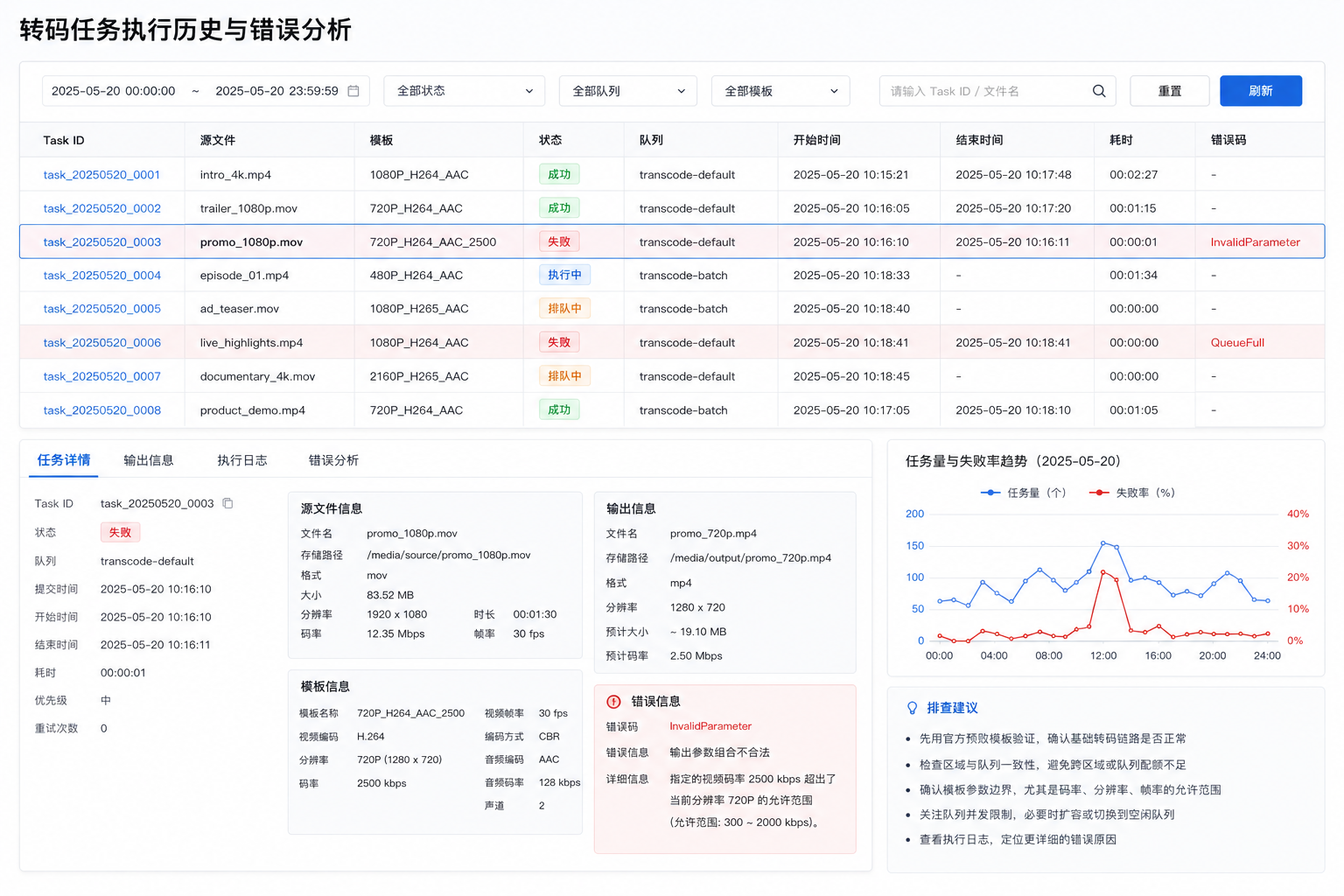Screen dimensions: 1344x896
Task: Click 排队中 status badge for ad_teaser.mov
Action: tap(564, 309)
